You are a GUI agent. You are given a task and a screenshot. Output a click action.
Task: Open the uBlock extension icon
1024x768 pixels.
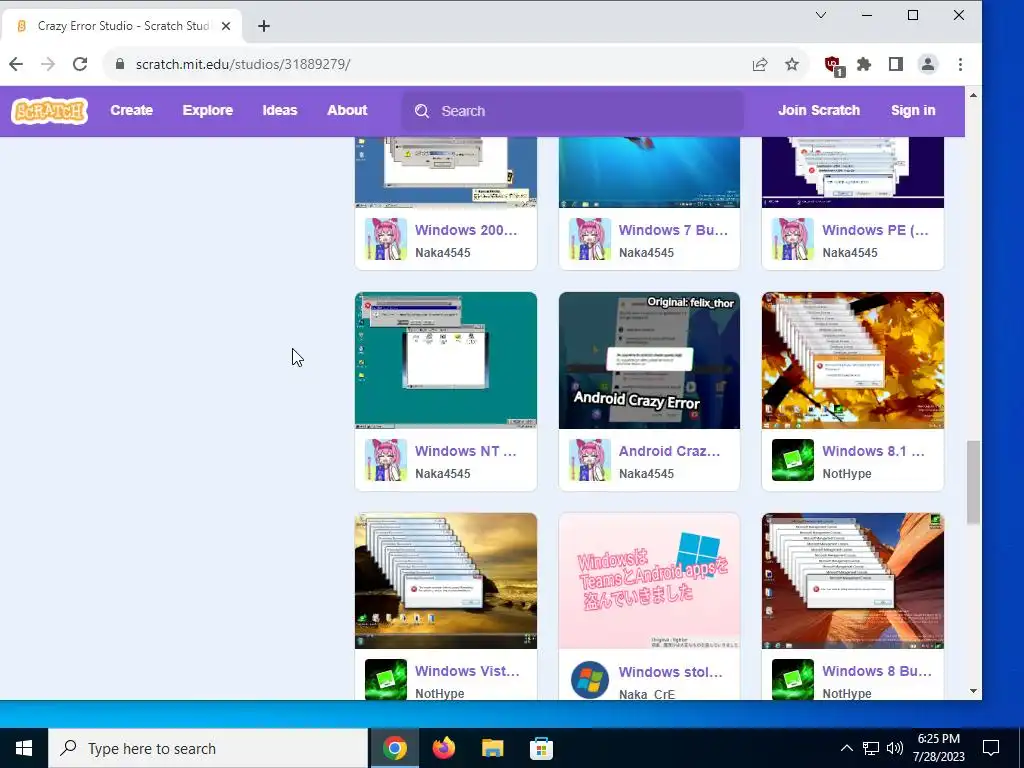[834, 65]
